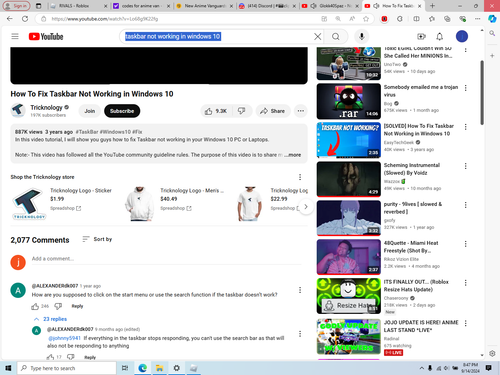Open options for Scheming Instrumental video
Screen dimensions: 500x375
click(x=466, y=166)
